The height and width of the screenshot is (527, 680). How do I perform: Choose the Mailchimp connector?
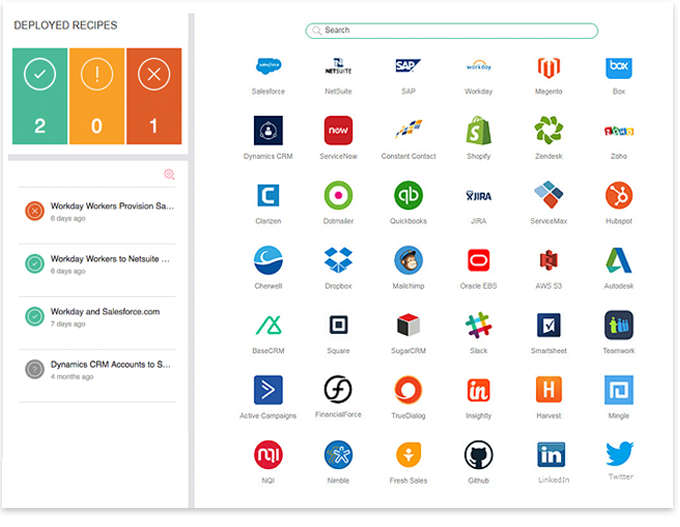[408, 260]
